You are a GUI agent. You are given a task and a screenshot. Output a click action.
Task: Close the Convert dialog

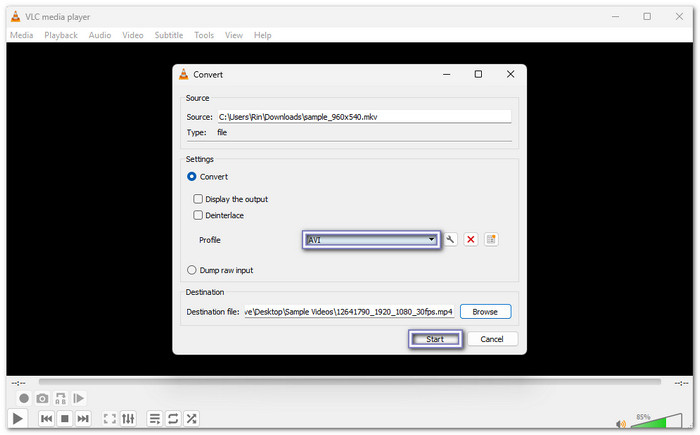(511, 74)
